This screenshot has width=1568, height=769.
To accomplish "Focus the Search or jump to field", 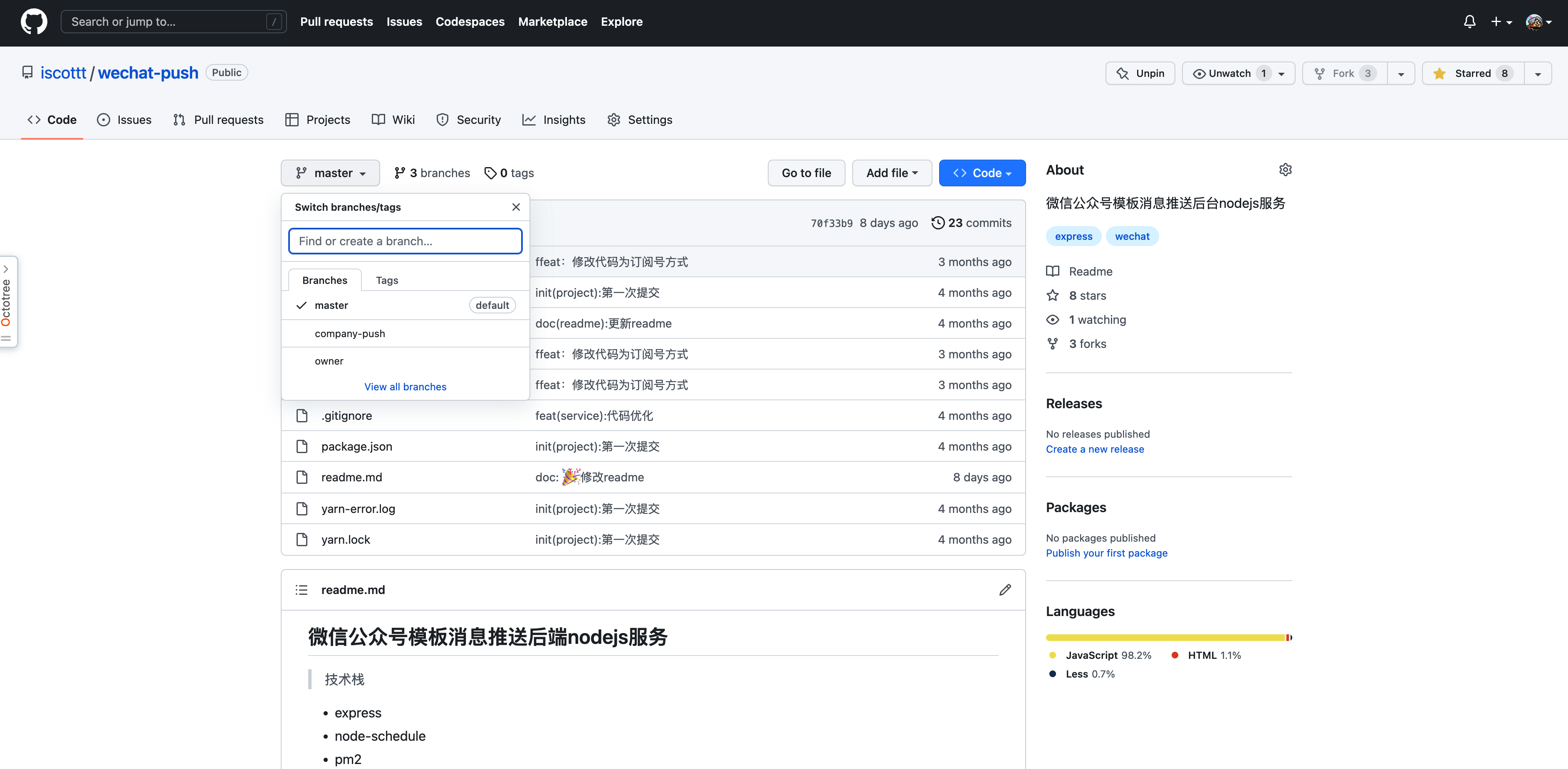I will [x=173, y=22].
